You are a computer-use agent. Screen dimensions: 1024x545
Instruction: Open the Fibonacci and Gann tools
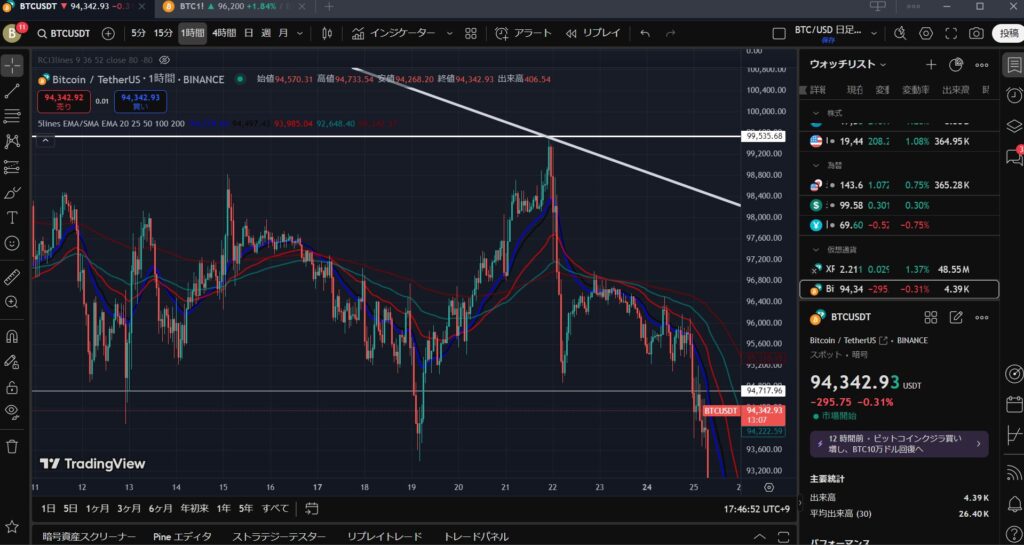[x=12, y=116]
